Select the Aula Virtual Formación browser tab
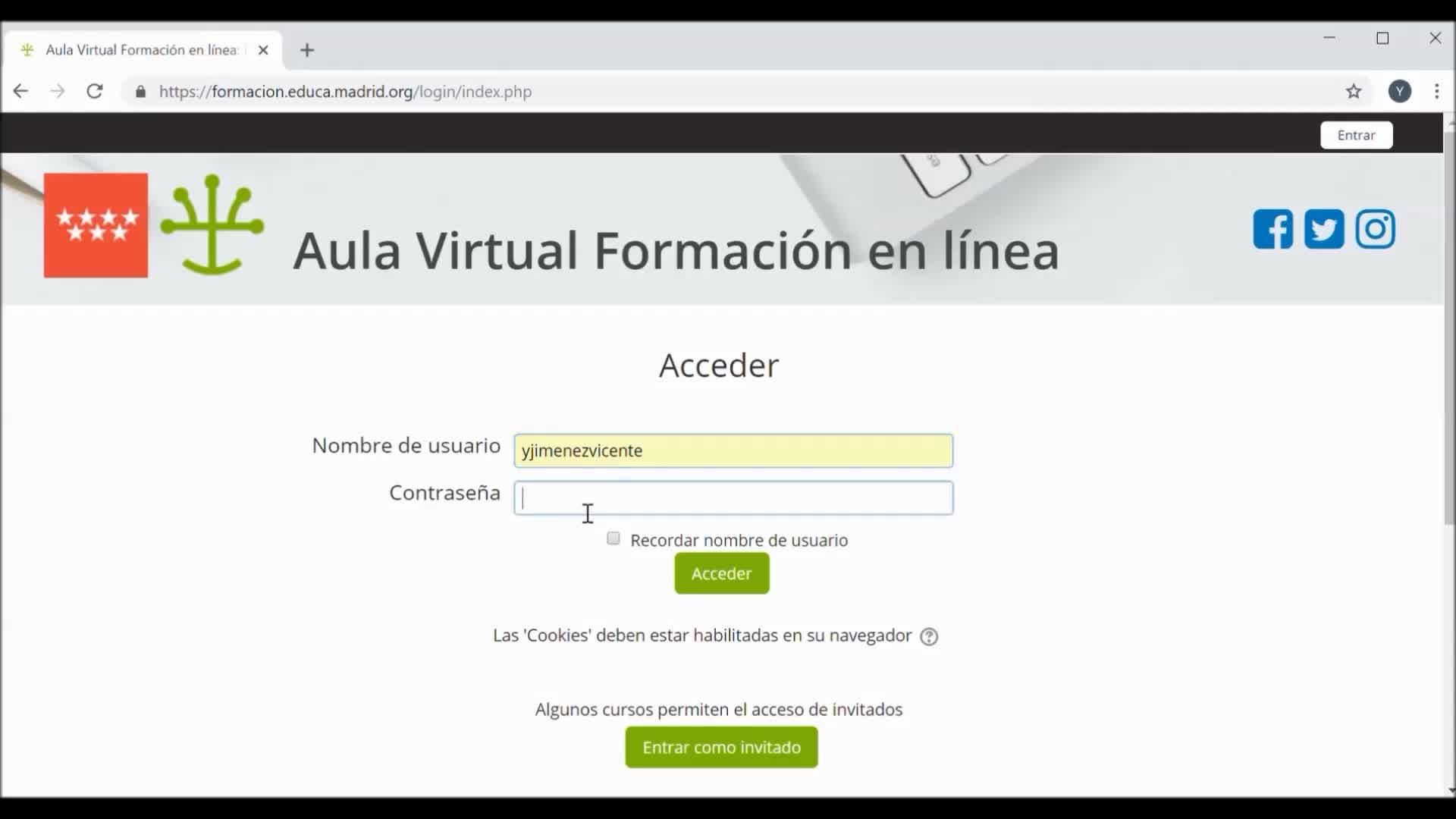Screen dimensions: 1456x819 (142, 50)
